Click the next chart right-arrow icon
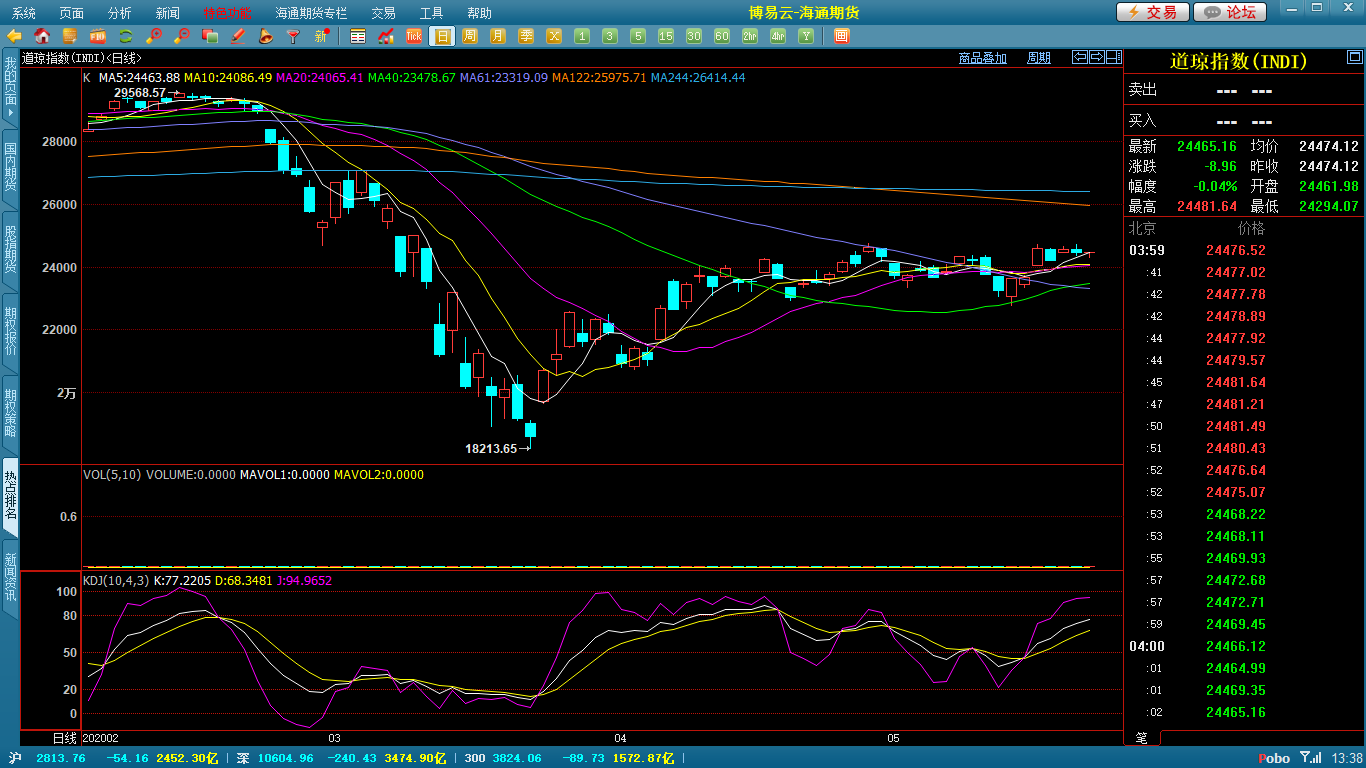Image resolution: width=1366 pixels, height=768 pixels. tap(1096, 57)
